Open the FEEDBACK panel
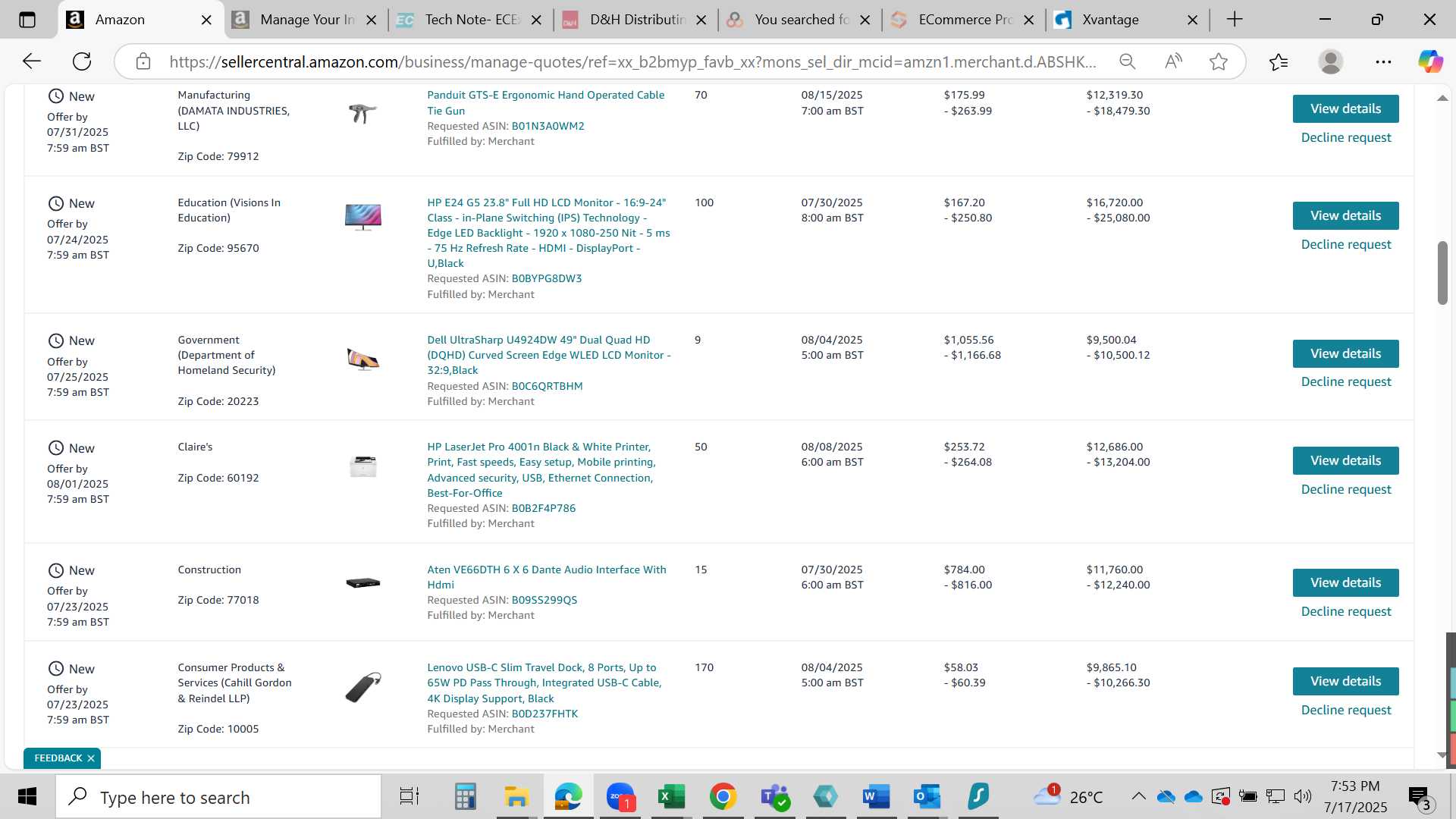The height and width of the screenshot is (819, 1456). click(x=58, y=758)
